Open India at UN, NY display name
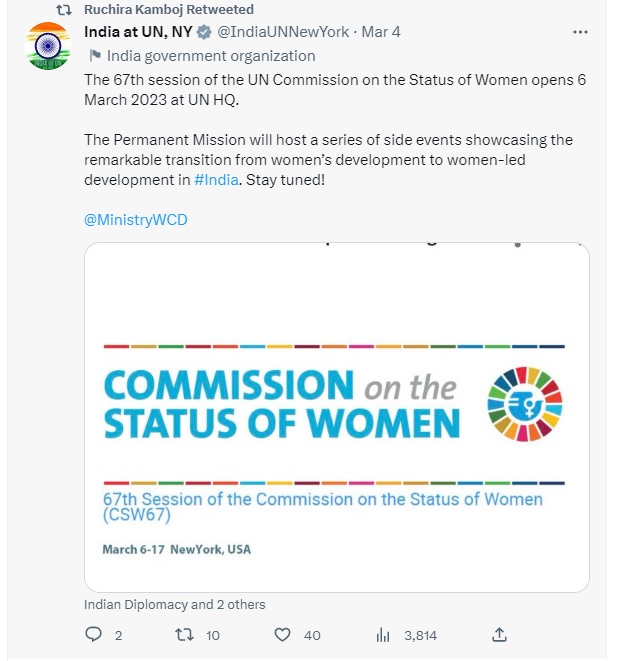This screenshot has height=661, width=619. [x=138, y=32]
